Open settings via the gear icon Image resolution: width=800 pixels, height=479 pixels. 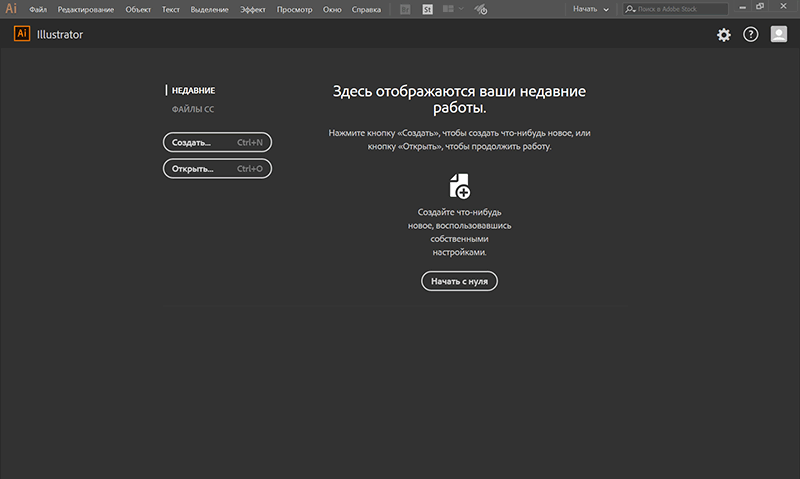click(x=723, y=35)
